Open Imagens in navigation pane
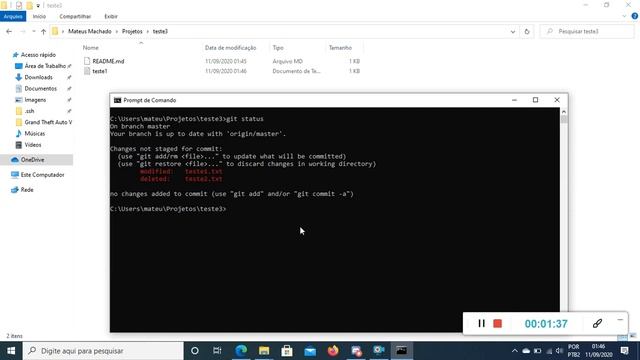The width and height of the screenshot is (640, 360). [35, 100]
